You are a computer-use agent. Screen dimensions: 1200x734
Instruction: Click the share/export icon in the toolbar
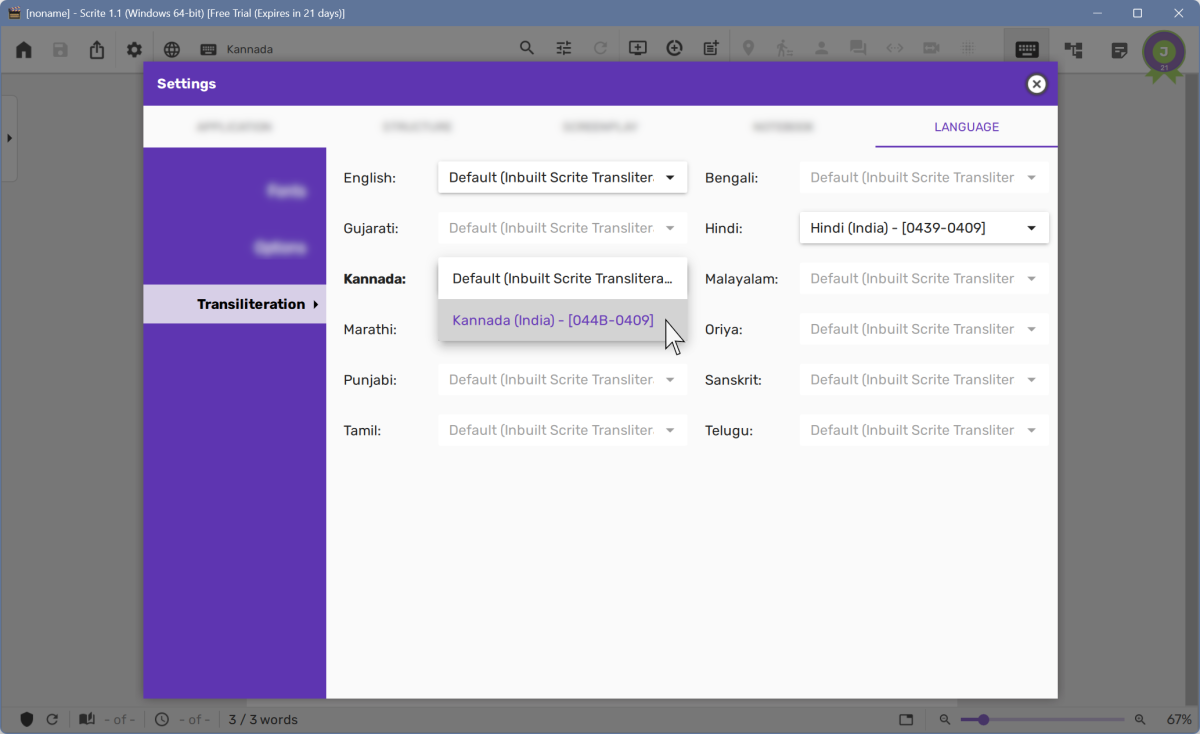(x=97, y=48)
